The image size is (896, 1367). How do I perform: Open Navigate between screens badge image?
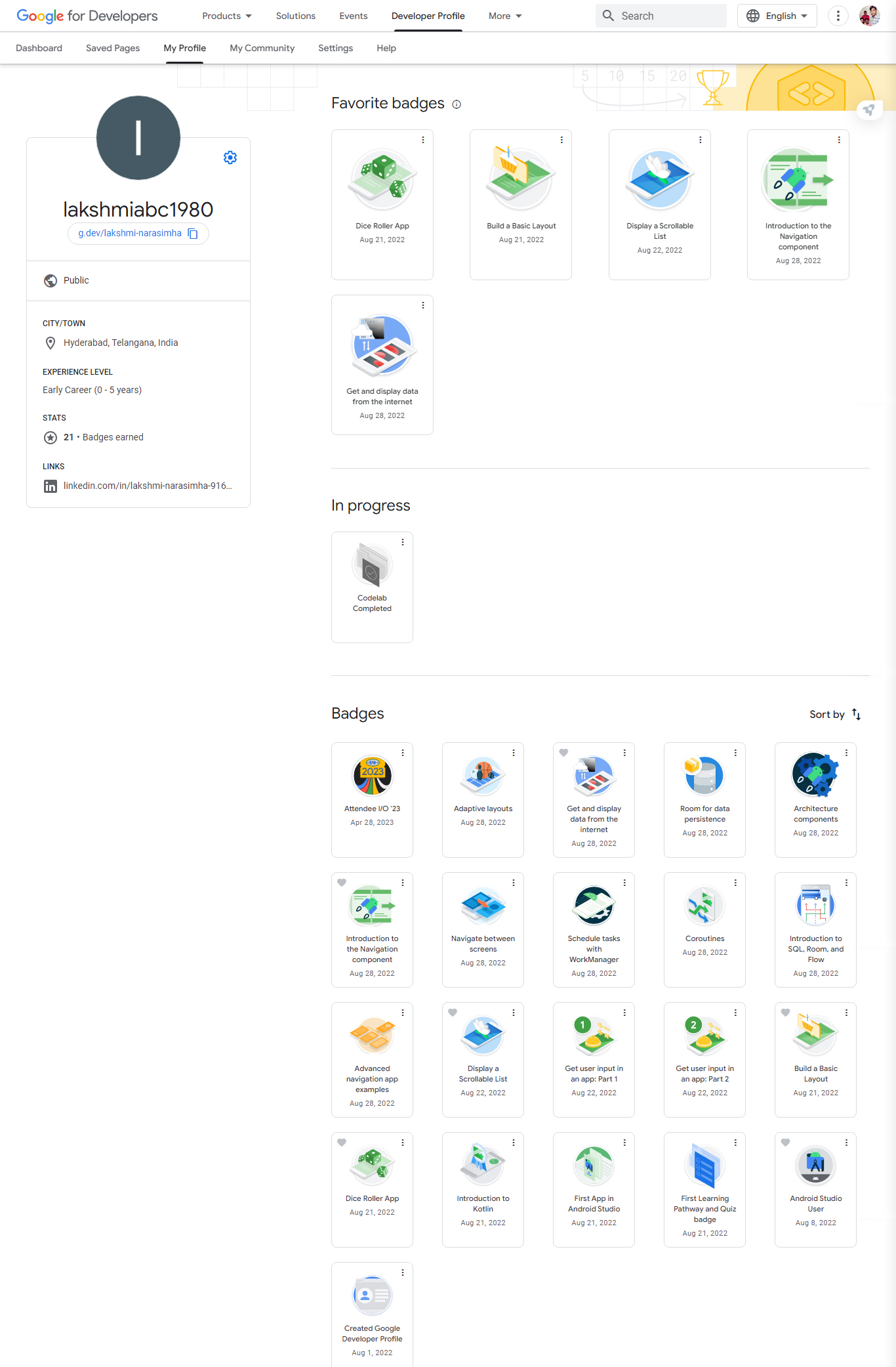click(483, 905)
